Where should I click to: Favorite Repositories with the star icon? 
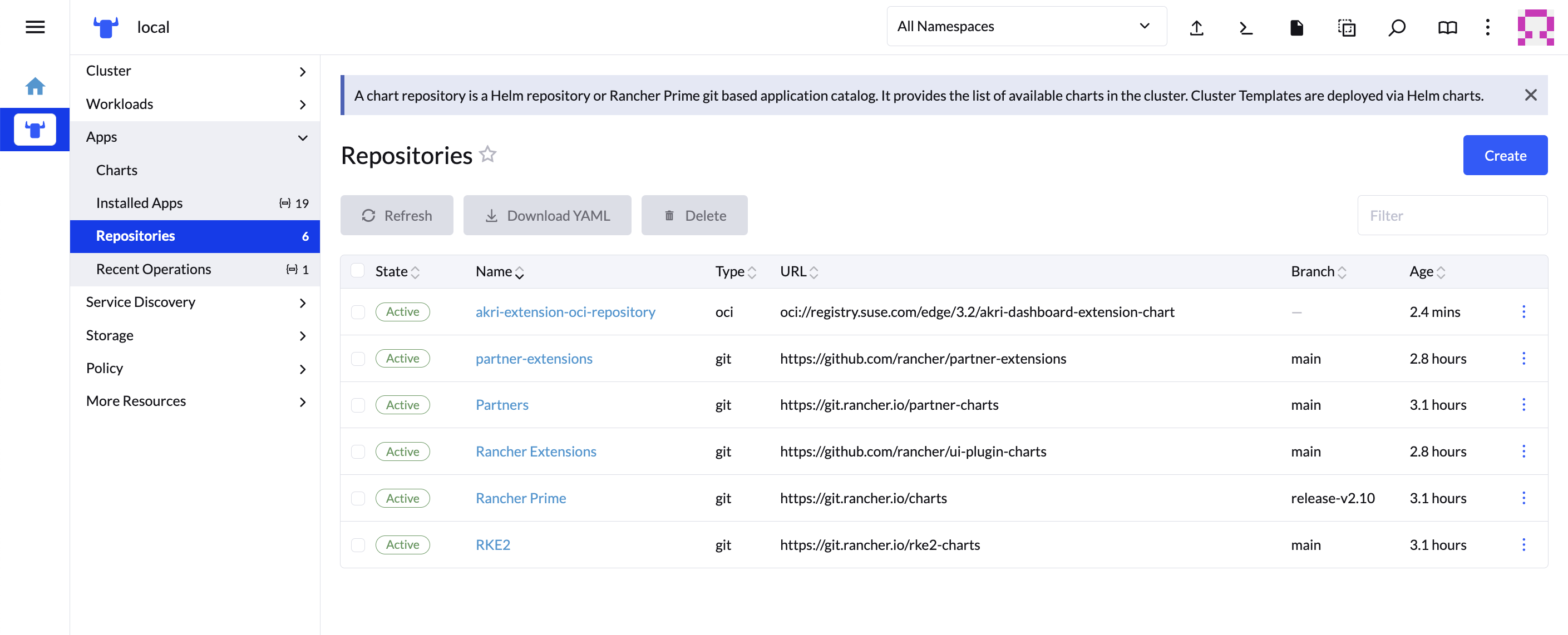pyautogui.click(x=487, y=155)
